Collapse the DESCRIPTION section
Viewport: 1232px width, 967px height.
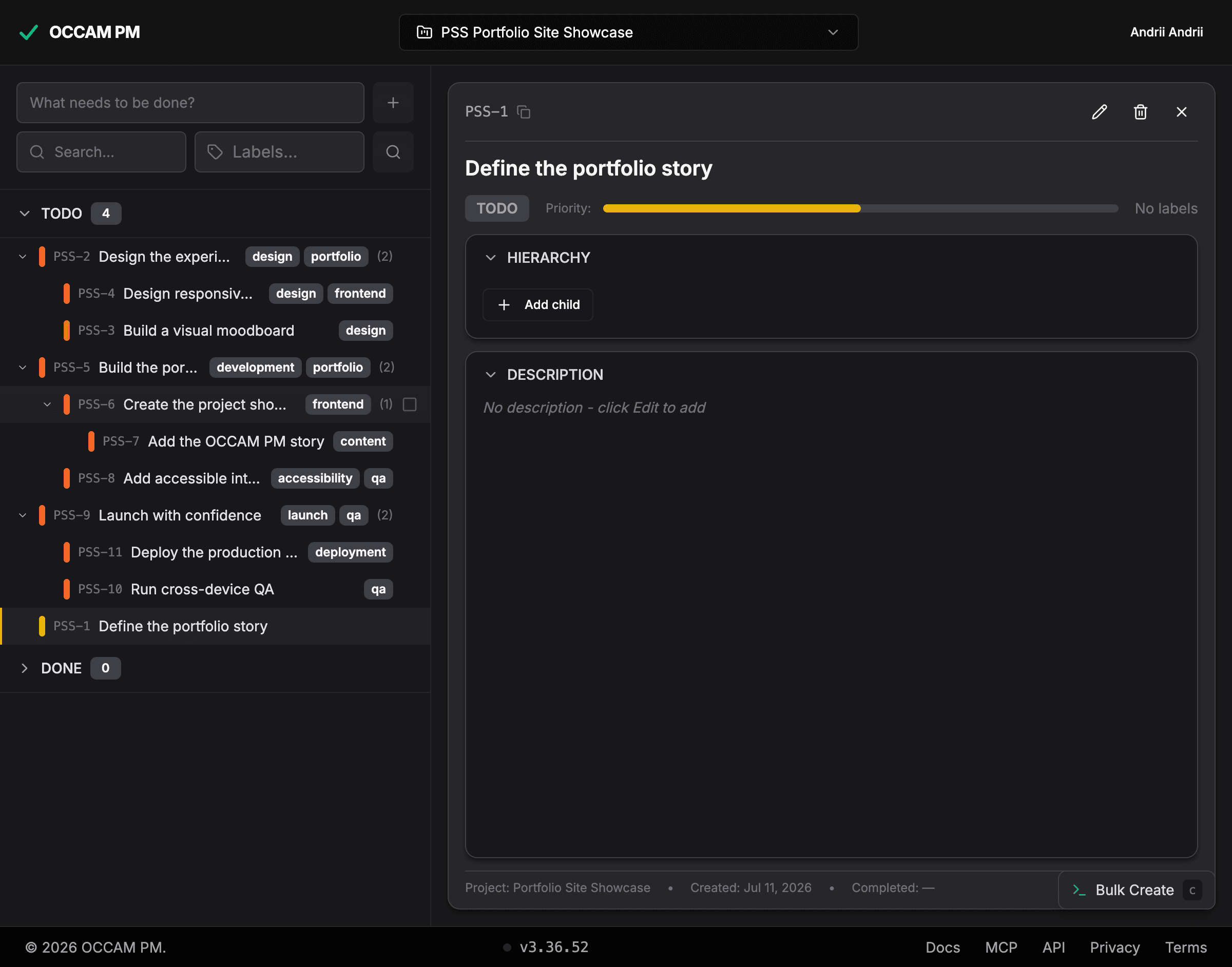coord(491,375)
